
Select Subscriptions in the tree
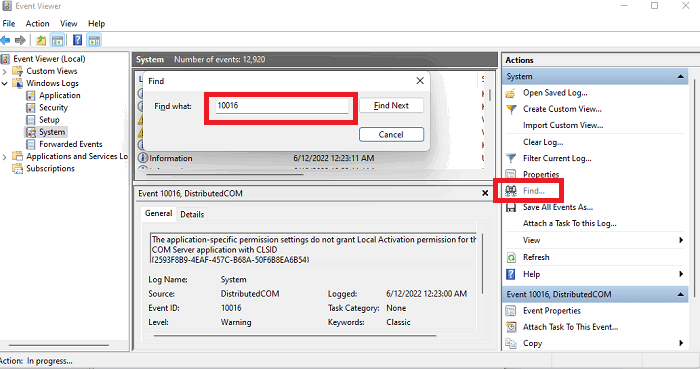pos(50,169)
